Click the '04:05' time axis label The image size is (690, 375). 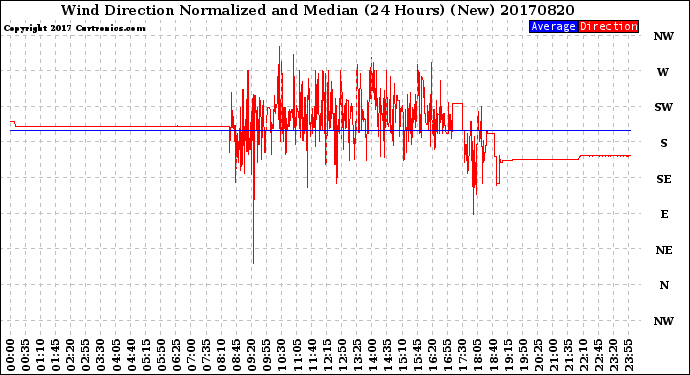116,355
